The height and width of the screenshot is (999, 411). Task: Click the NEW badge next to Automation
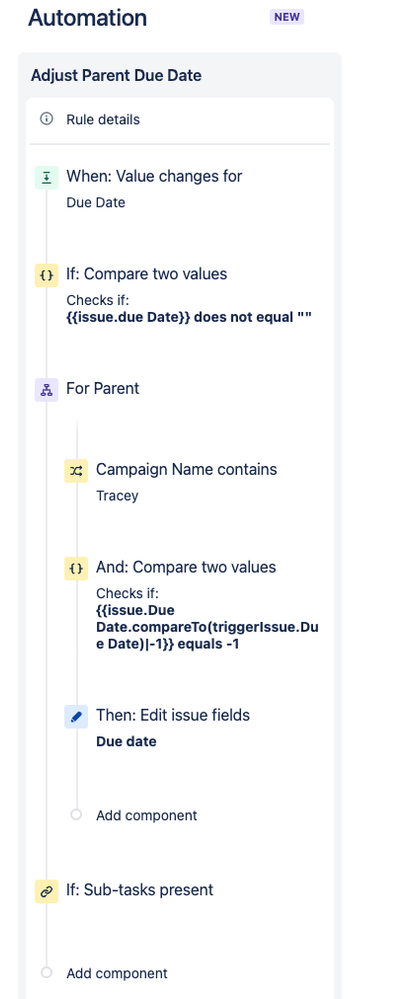(x=287, y=17)
